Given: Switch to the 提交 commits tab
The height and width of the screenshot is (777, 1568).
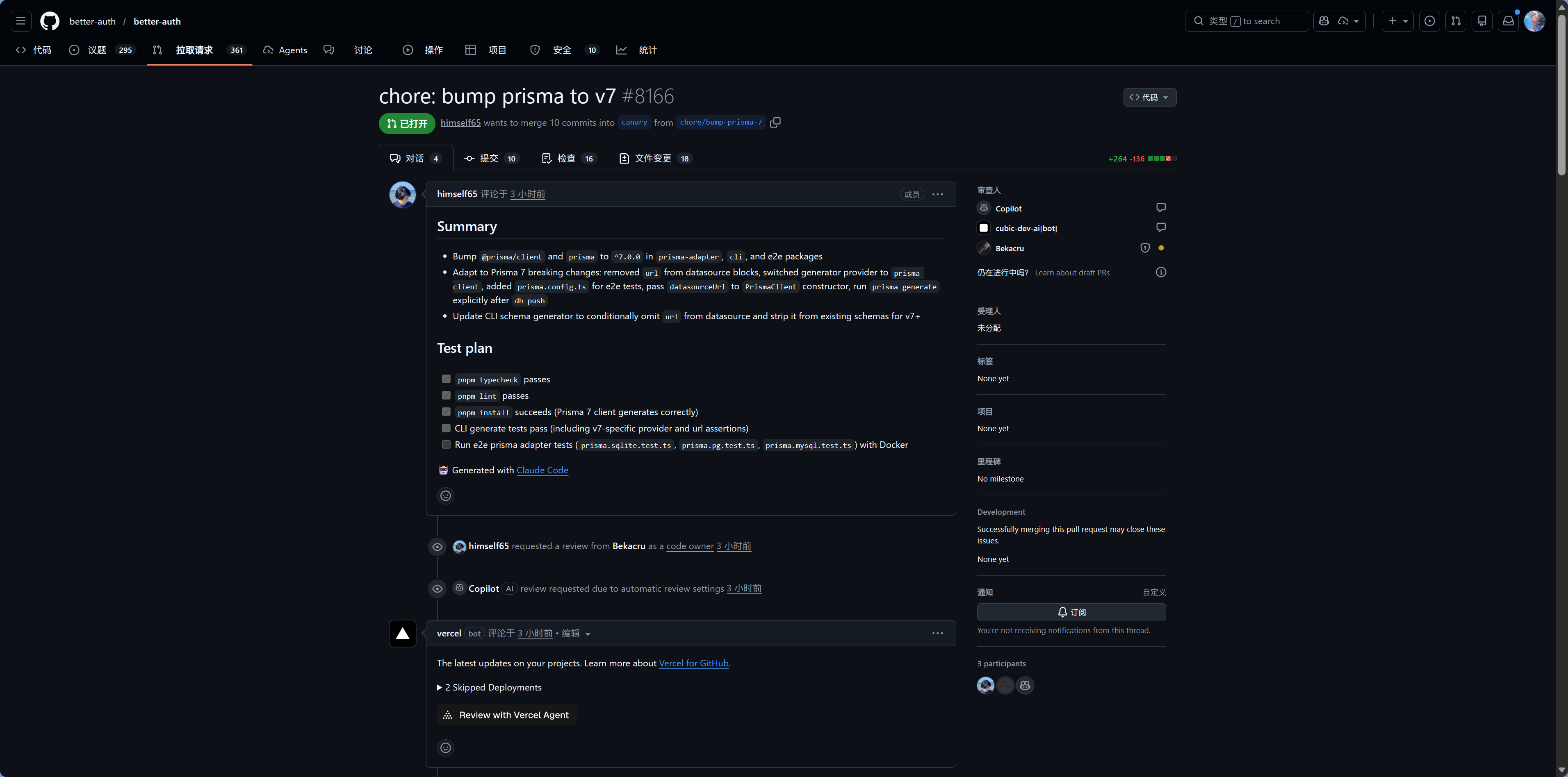Looking at the screenshot, I should point(490,158).
